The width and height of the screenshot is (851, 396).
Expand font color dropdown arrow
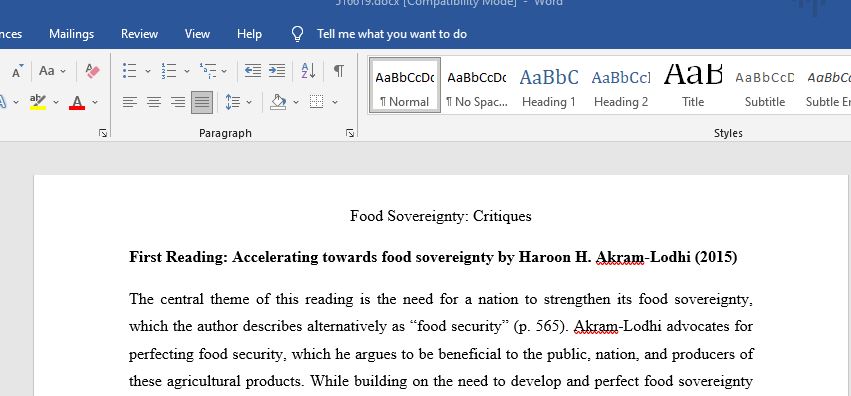tap(95, 102)
